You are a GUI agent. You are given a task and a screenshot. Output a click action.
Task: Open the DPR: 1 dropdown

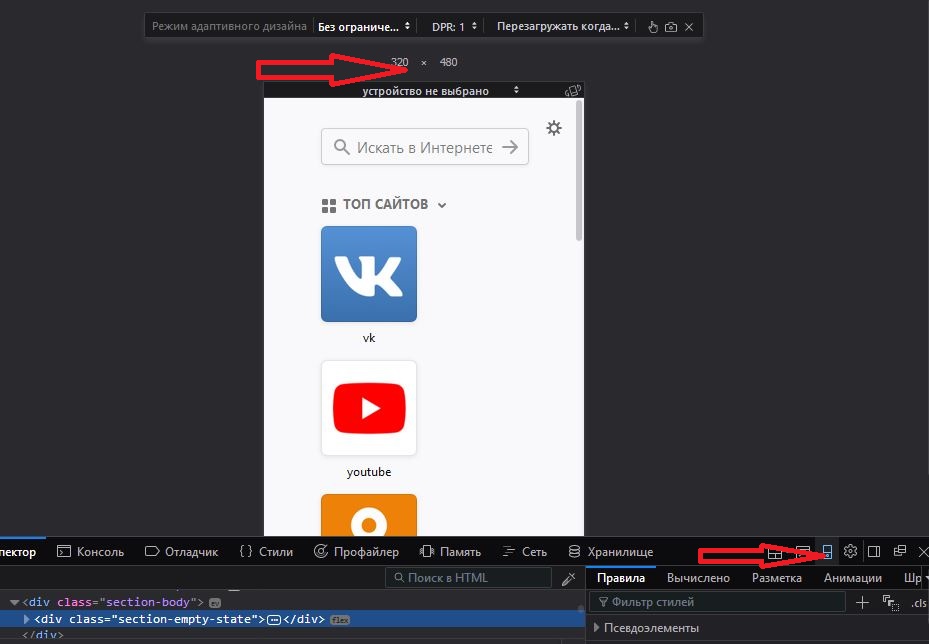pos(454,27)
